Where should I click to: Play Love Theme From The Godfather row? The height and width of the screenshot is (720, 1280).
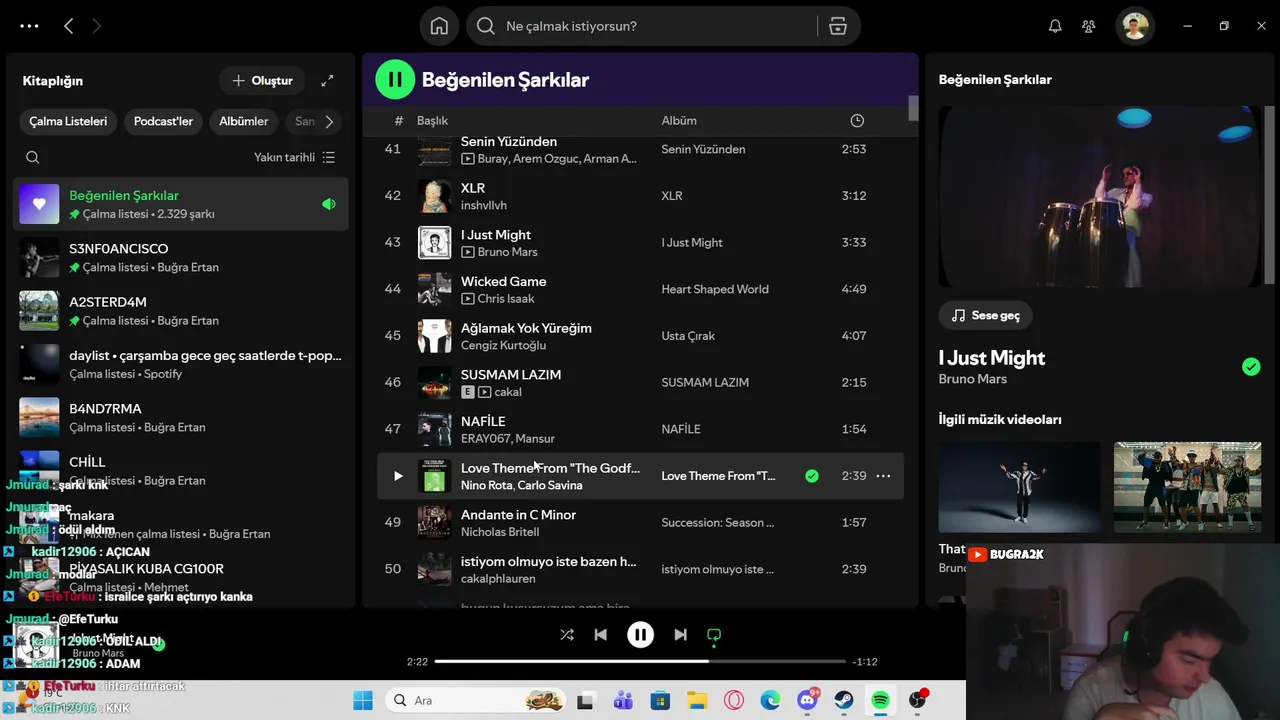click(398, 476)
